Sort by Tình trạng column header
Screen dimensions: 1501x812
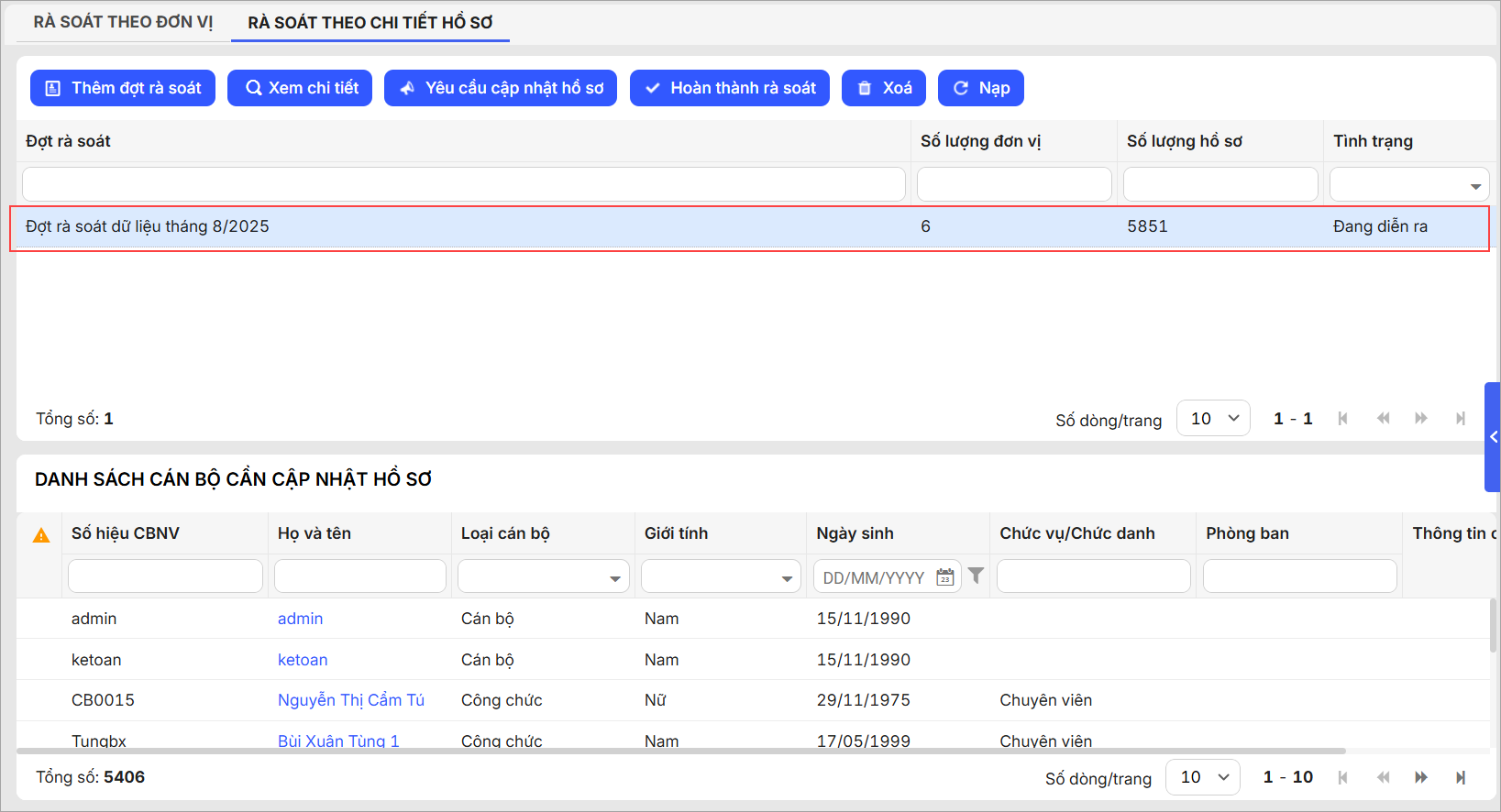[1373, 141]
